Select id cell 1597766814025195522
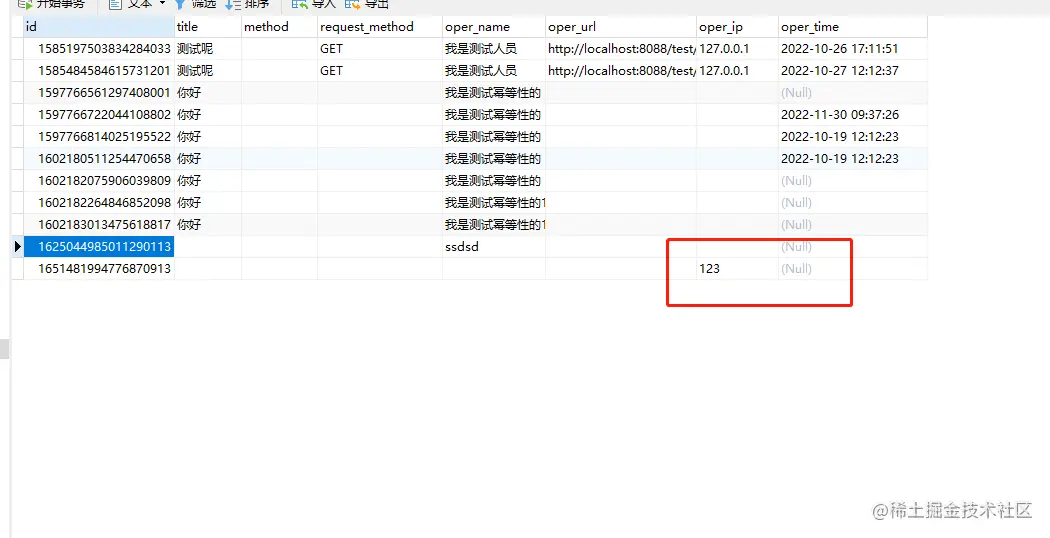The height and width of the screenshot is (538, 1050). click(98, 137)
